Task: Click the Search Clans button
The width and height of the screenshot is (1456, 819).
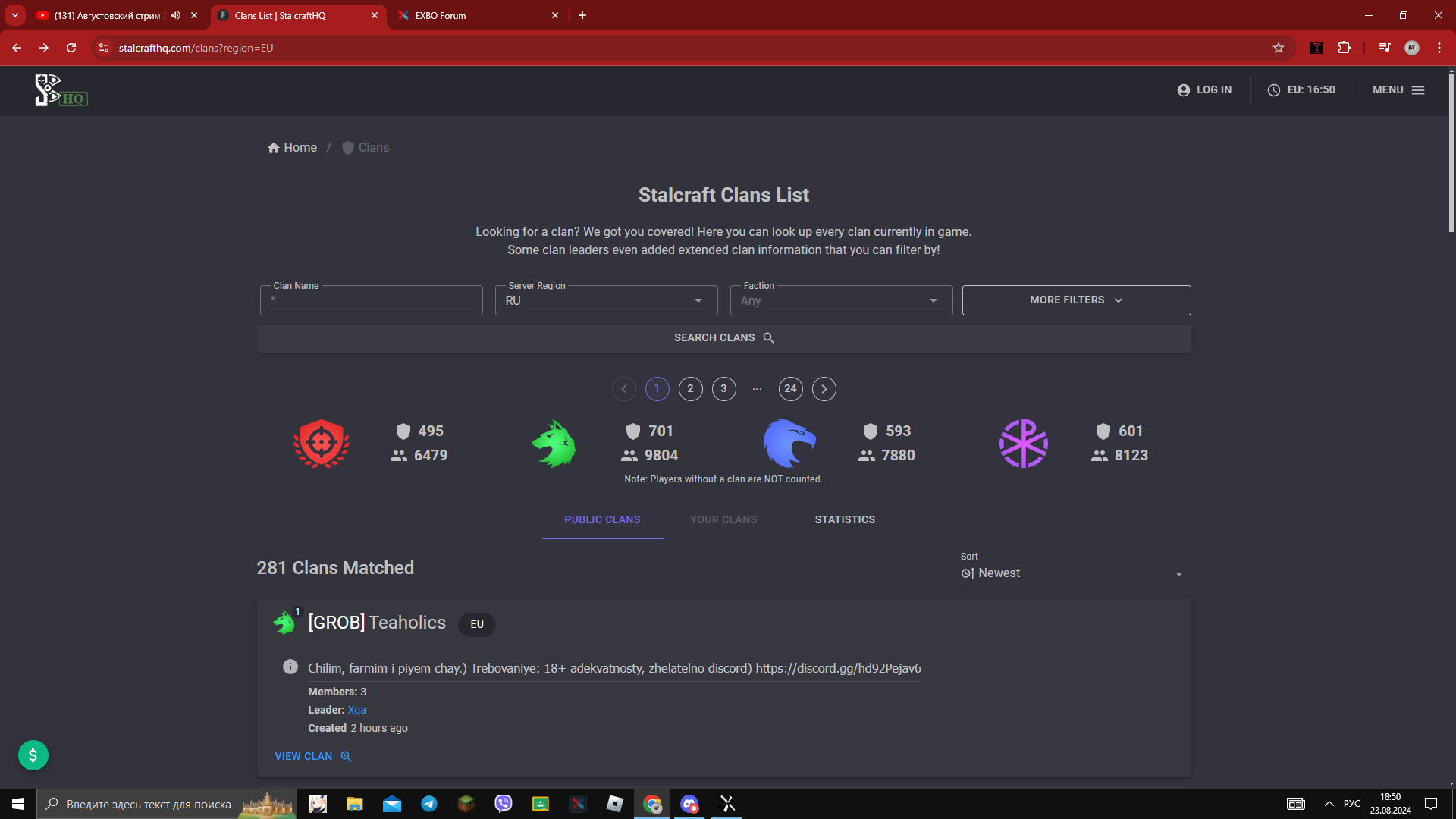Action: pyautogui.click(x=723, y=338)
